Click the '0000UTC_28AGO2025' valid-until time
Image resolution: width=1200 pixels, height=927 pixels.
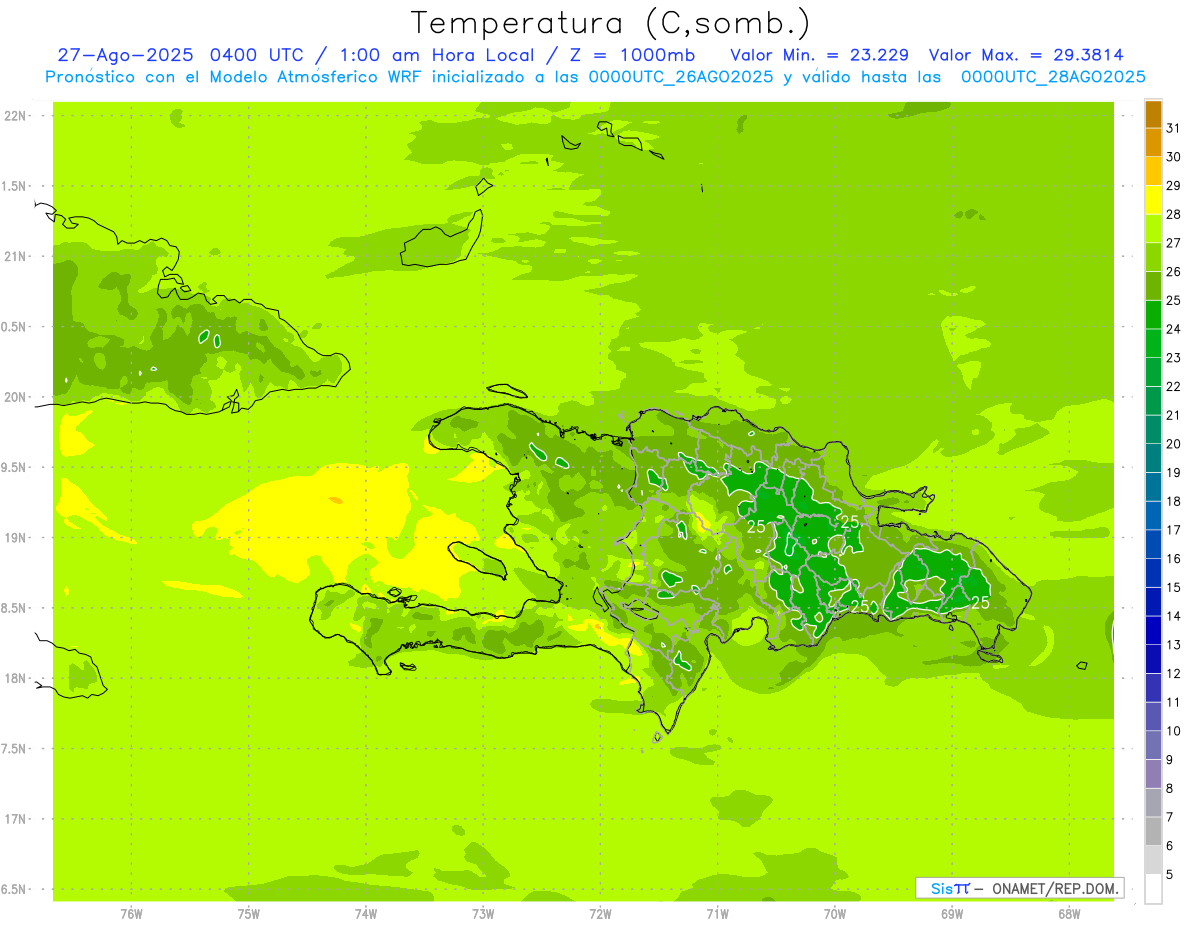[x=1053, y=77]
